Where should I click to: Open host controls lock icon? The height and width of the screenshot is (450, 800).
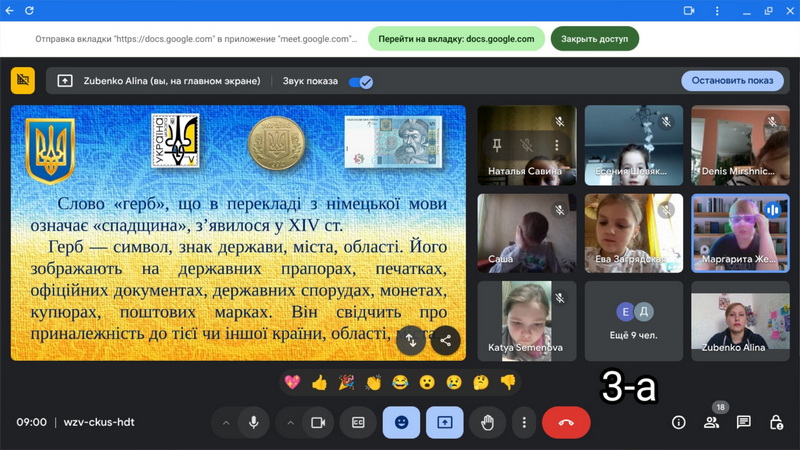776,422
